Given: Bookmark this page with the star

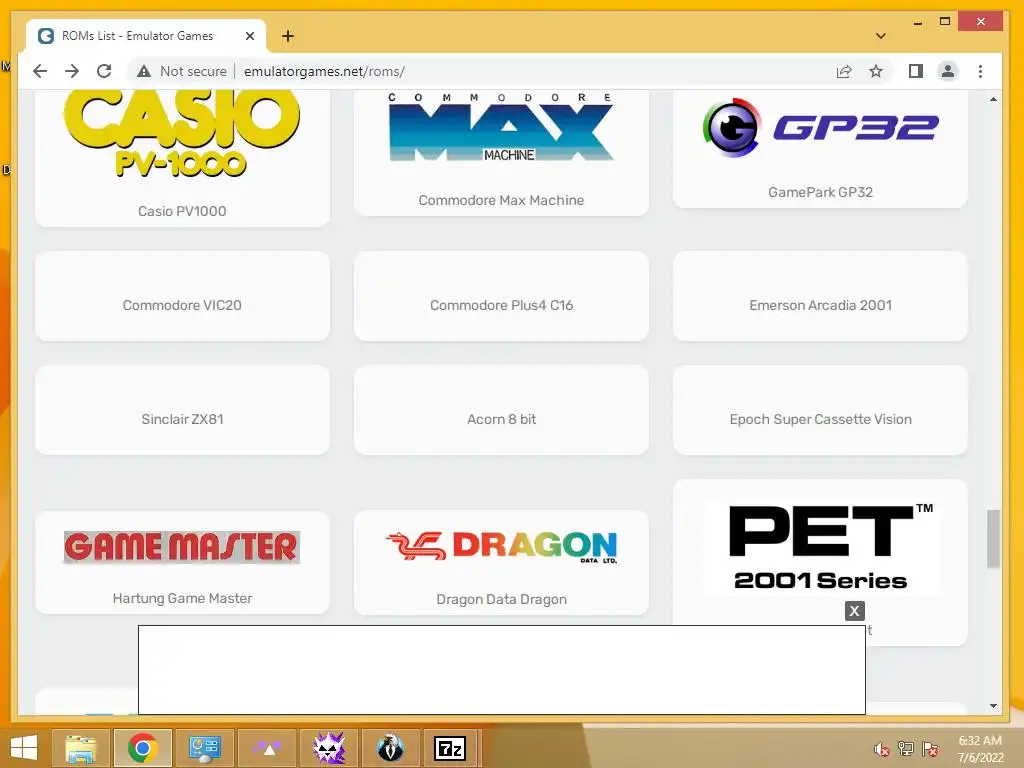Looking at the screenshot, I should [x=876, y=71].
